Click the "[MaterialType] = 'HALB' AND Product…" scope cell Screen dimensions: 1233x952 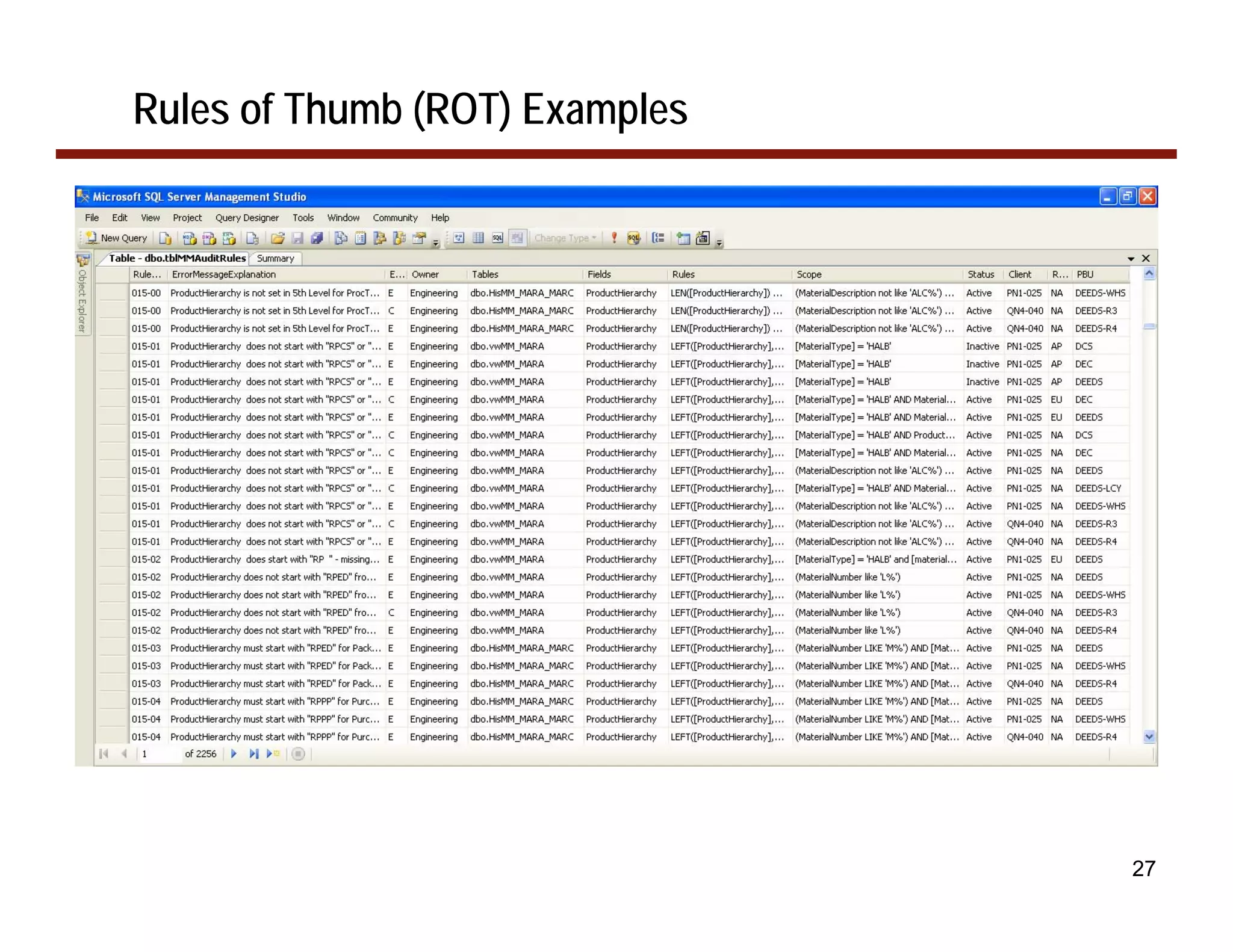tap(877, 435)
